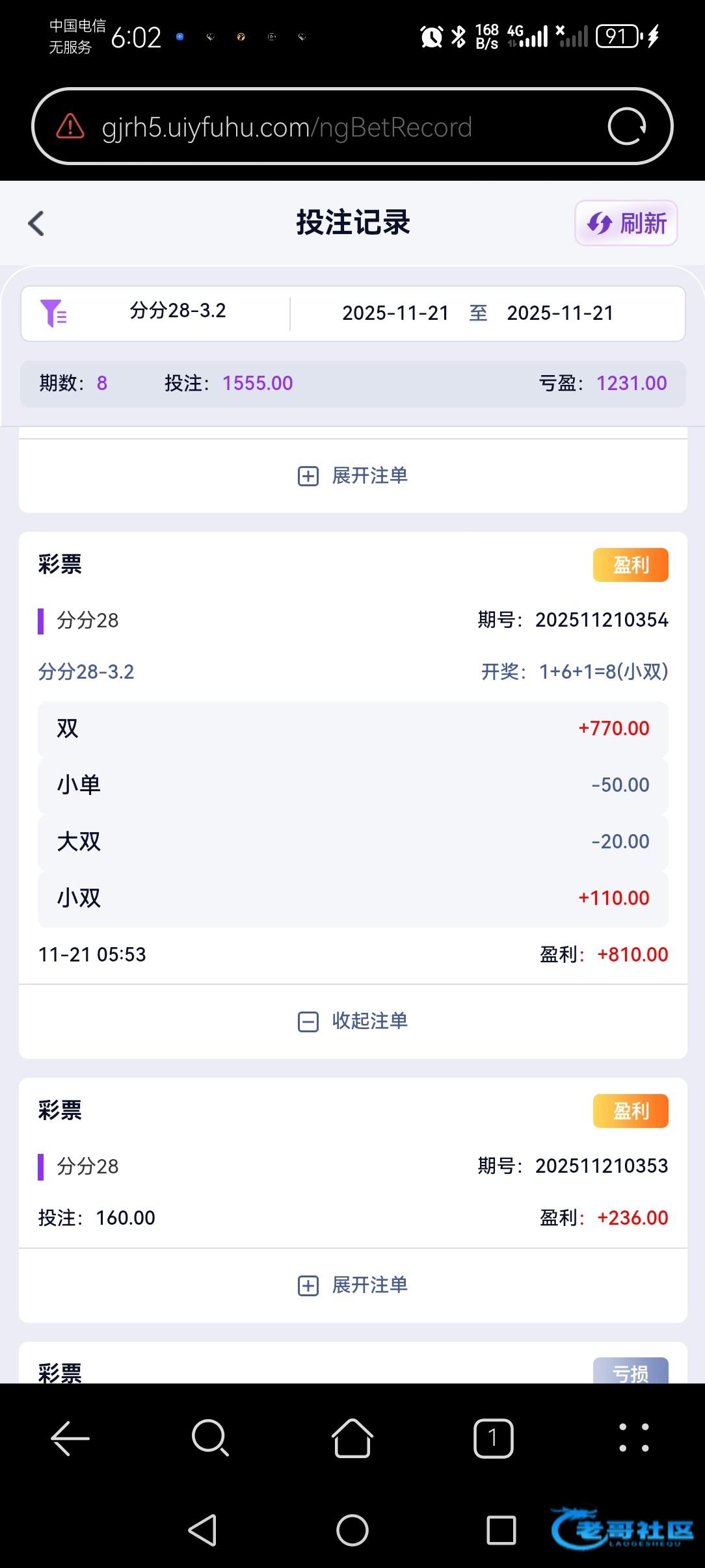Open the browser tab switcher showing 1
Viewport: 705px width, 1568px height.
(493, 1438)
